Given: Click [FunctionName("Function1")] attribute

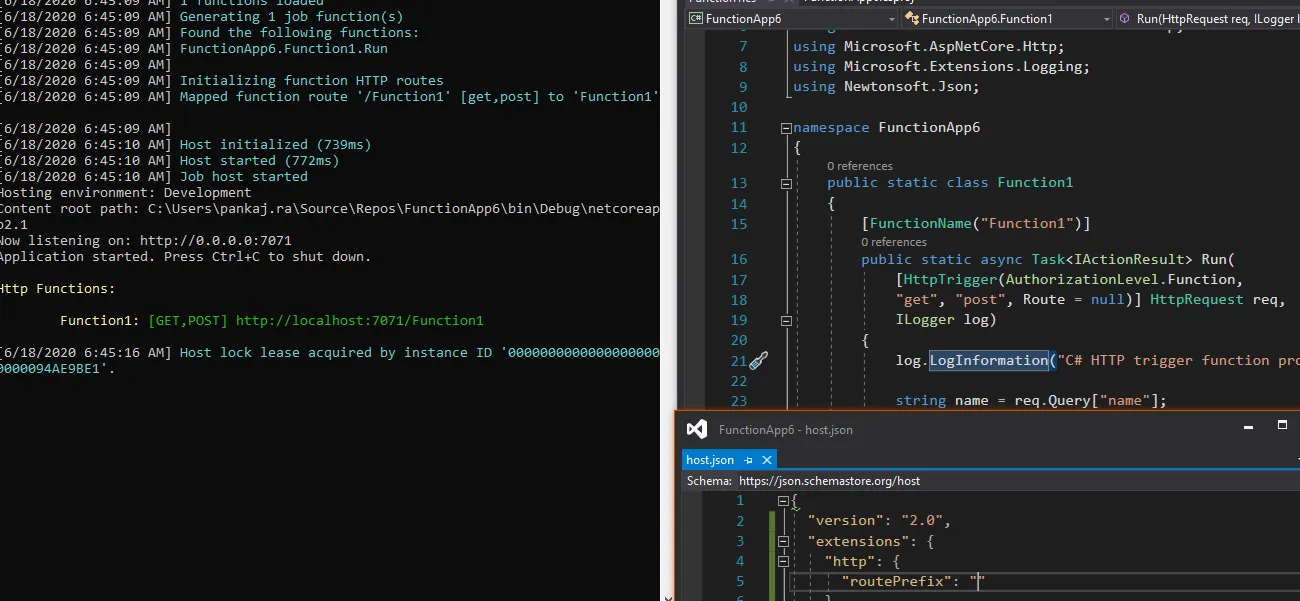Looking at the screenshot, I should tap(976, 224).
